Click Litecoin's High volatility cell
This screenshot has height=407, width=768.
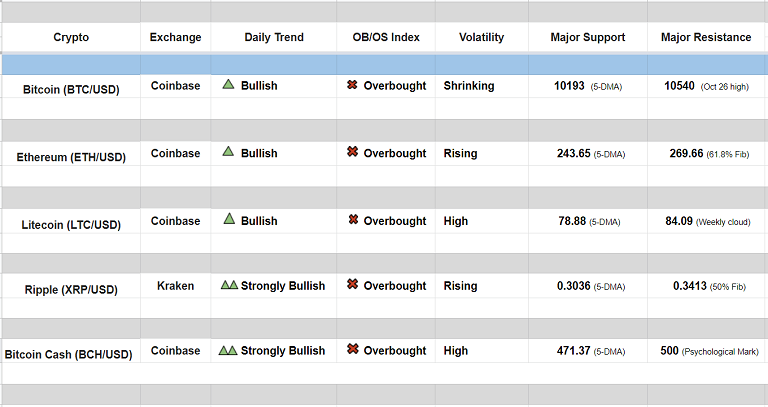point(456,221)
